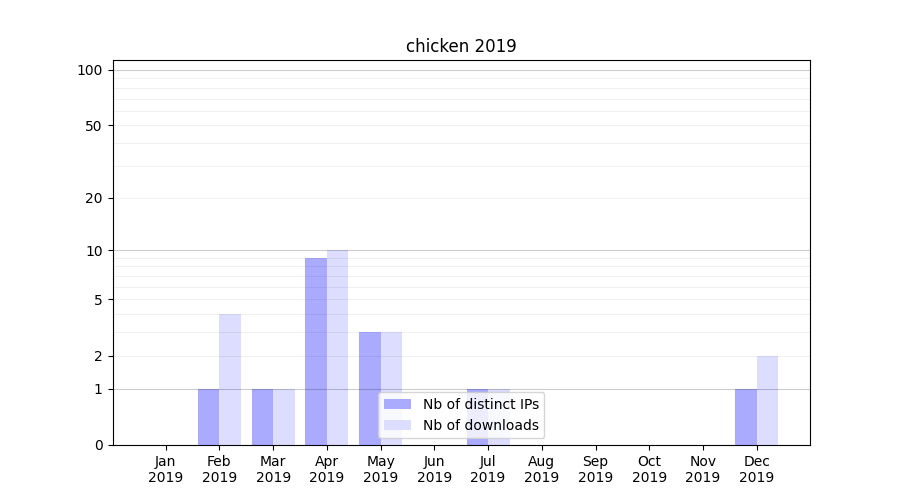
Task: Click the y-axis tick label 20
Action: (x=94, y=198)
